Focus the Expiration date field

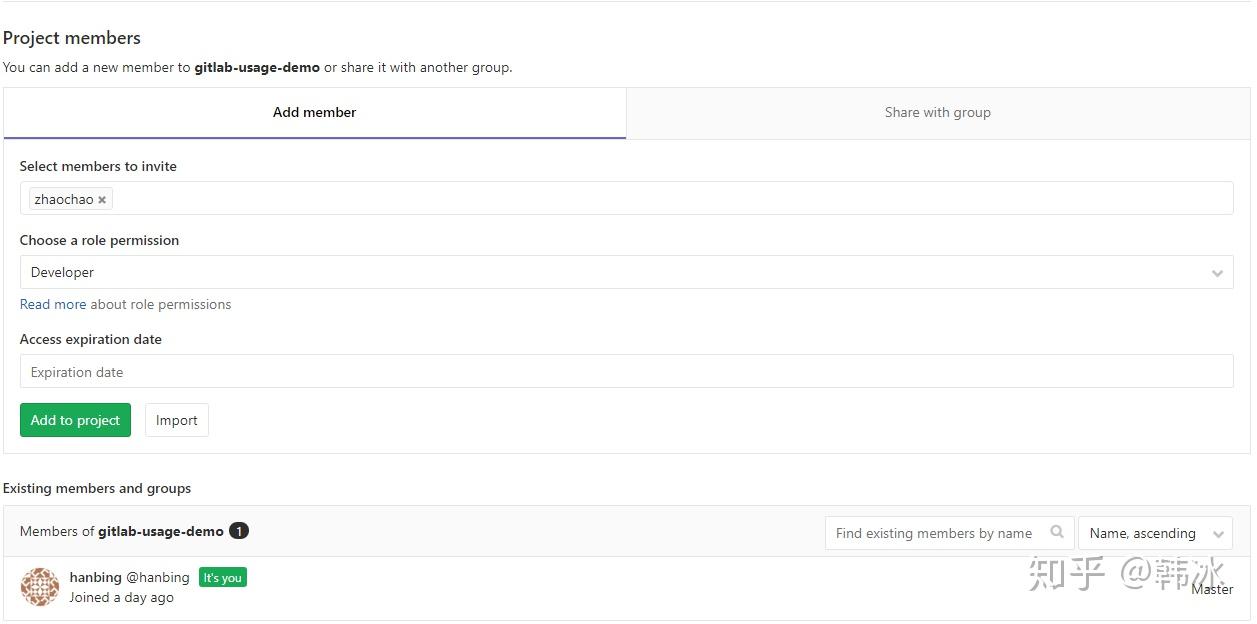coord(626,372)
